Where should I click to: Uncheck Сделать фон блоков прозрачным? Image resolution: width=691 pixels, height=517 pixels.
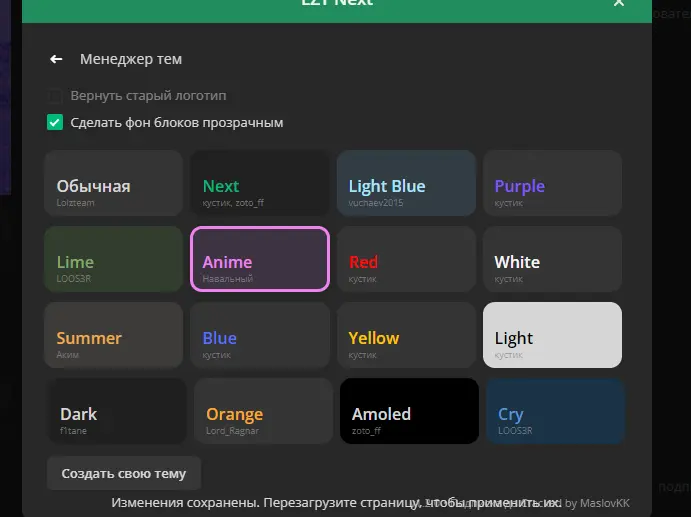[x=55, y=123]
